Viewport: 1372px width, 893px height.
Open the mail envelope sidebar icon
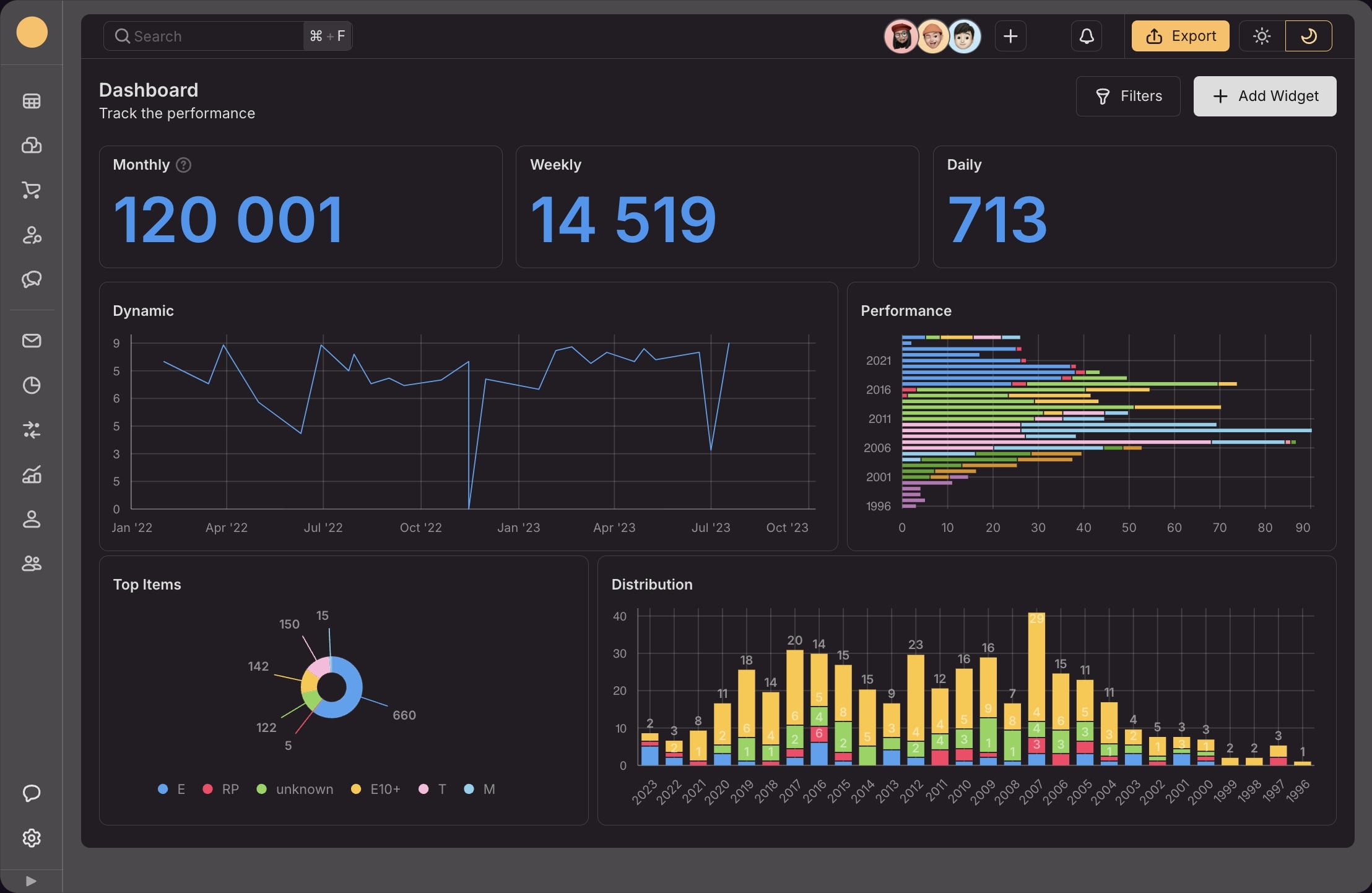pos(32,341)
